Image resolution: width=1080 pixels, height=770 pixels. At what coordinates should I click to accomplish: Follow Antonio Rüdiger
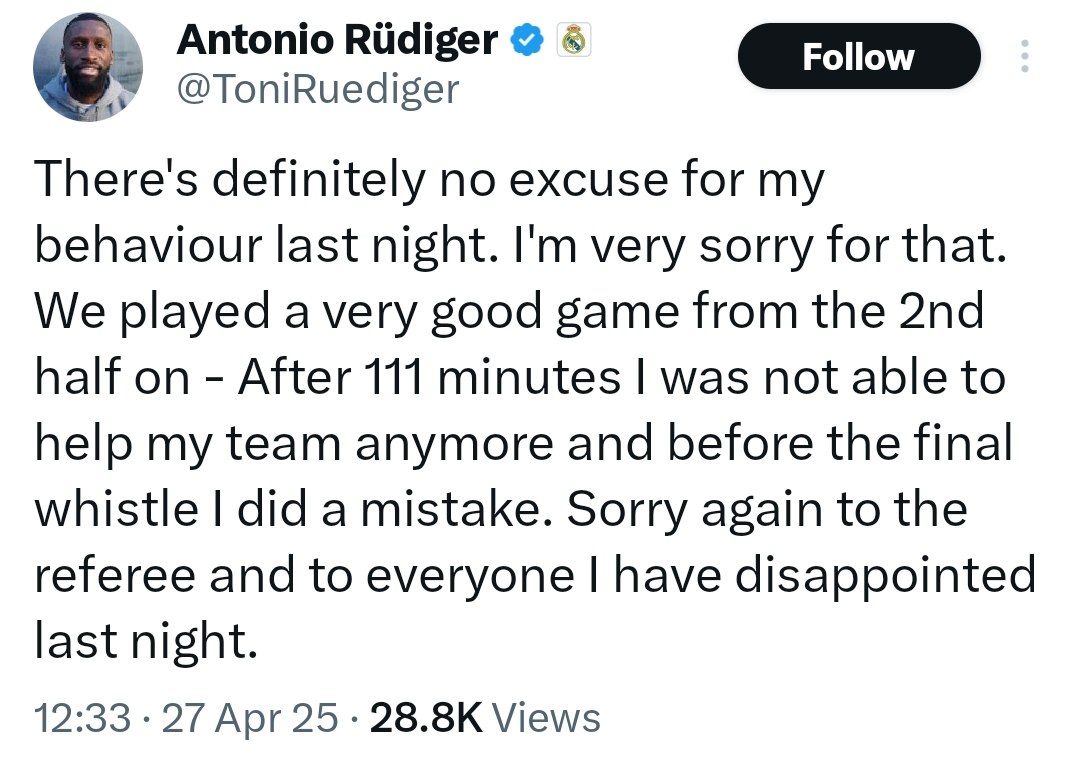(859, 56)
